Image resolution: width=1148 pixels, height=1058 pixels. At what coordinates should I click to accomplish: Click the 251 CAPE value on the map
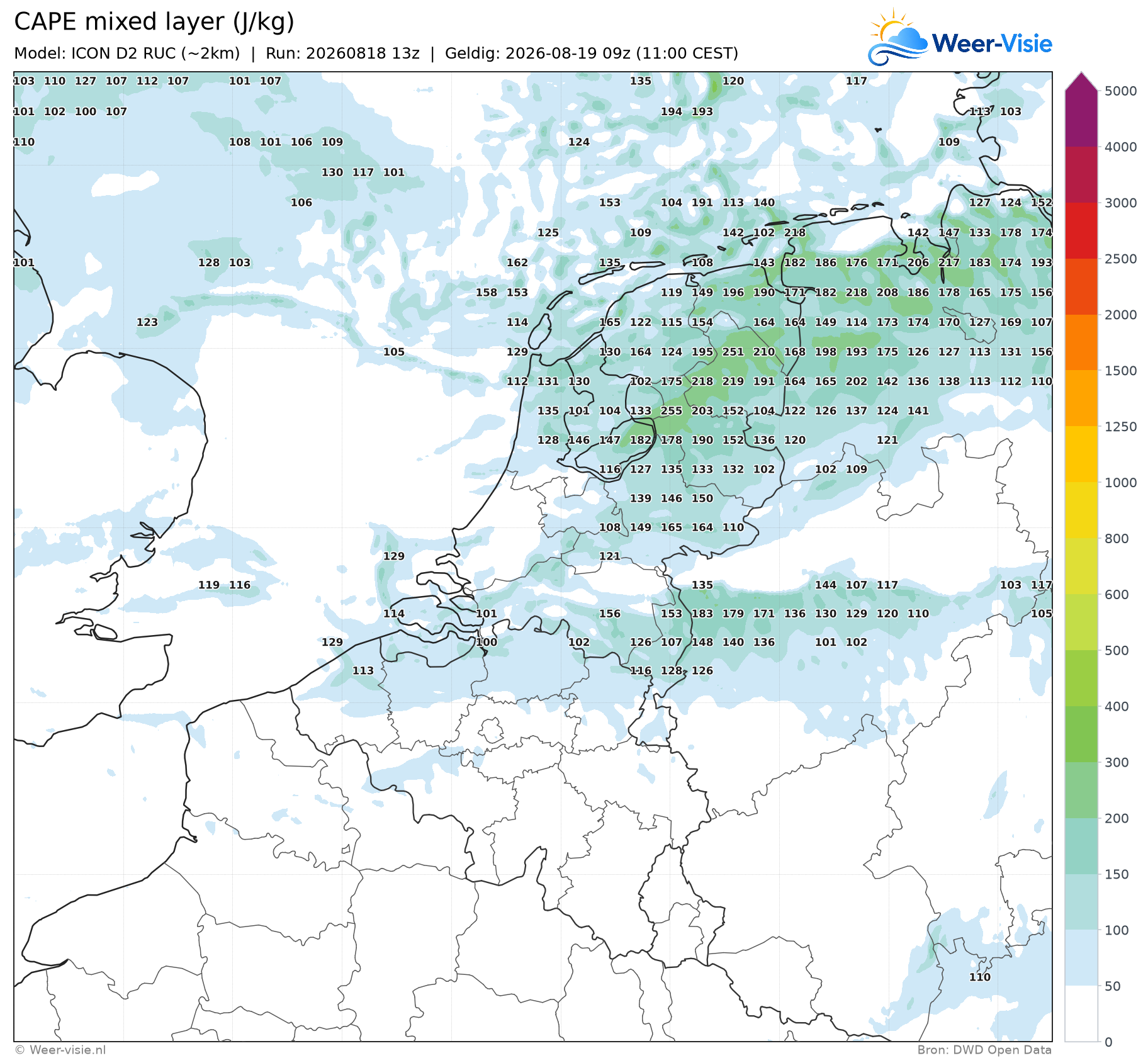pyautogui.click(x=733, y=352)
